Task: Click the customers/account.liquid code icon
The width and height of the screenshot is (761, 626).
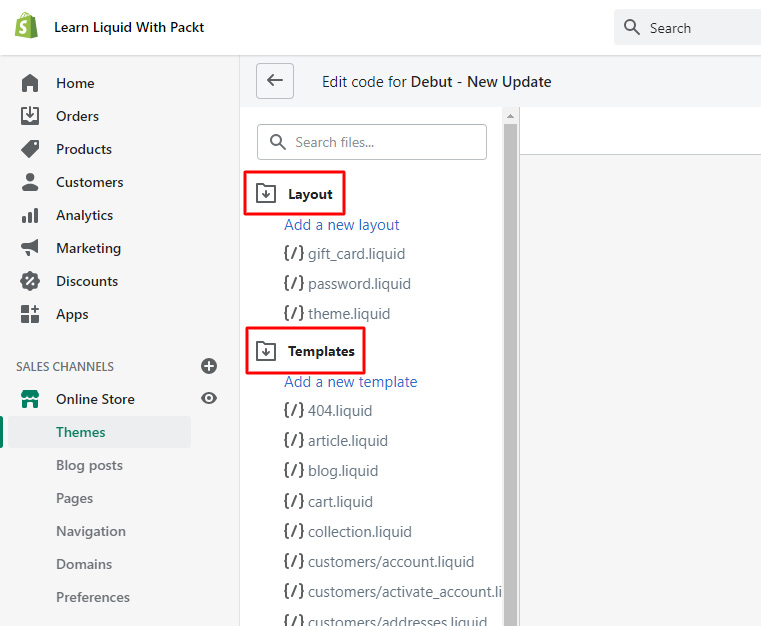Action: 294,561
